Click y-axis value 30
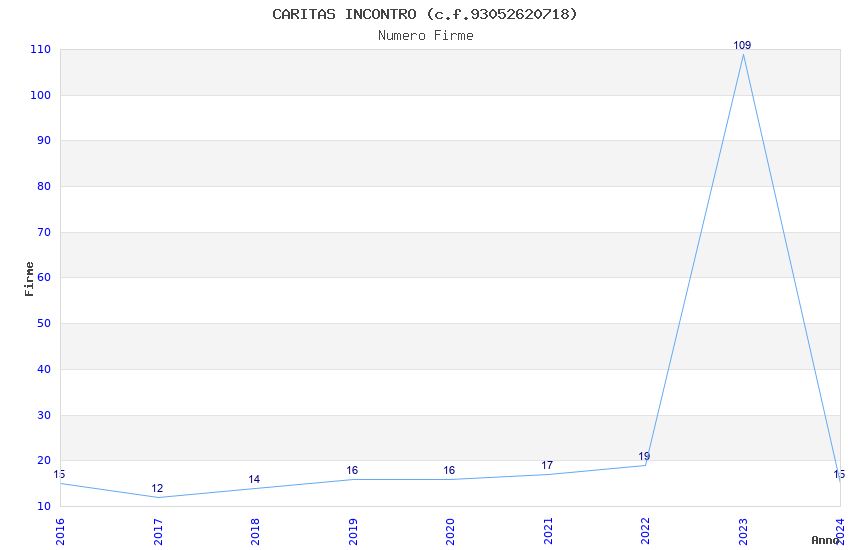 [43, 416]
